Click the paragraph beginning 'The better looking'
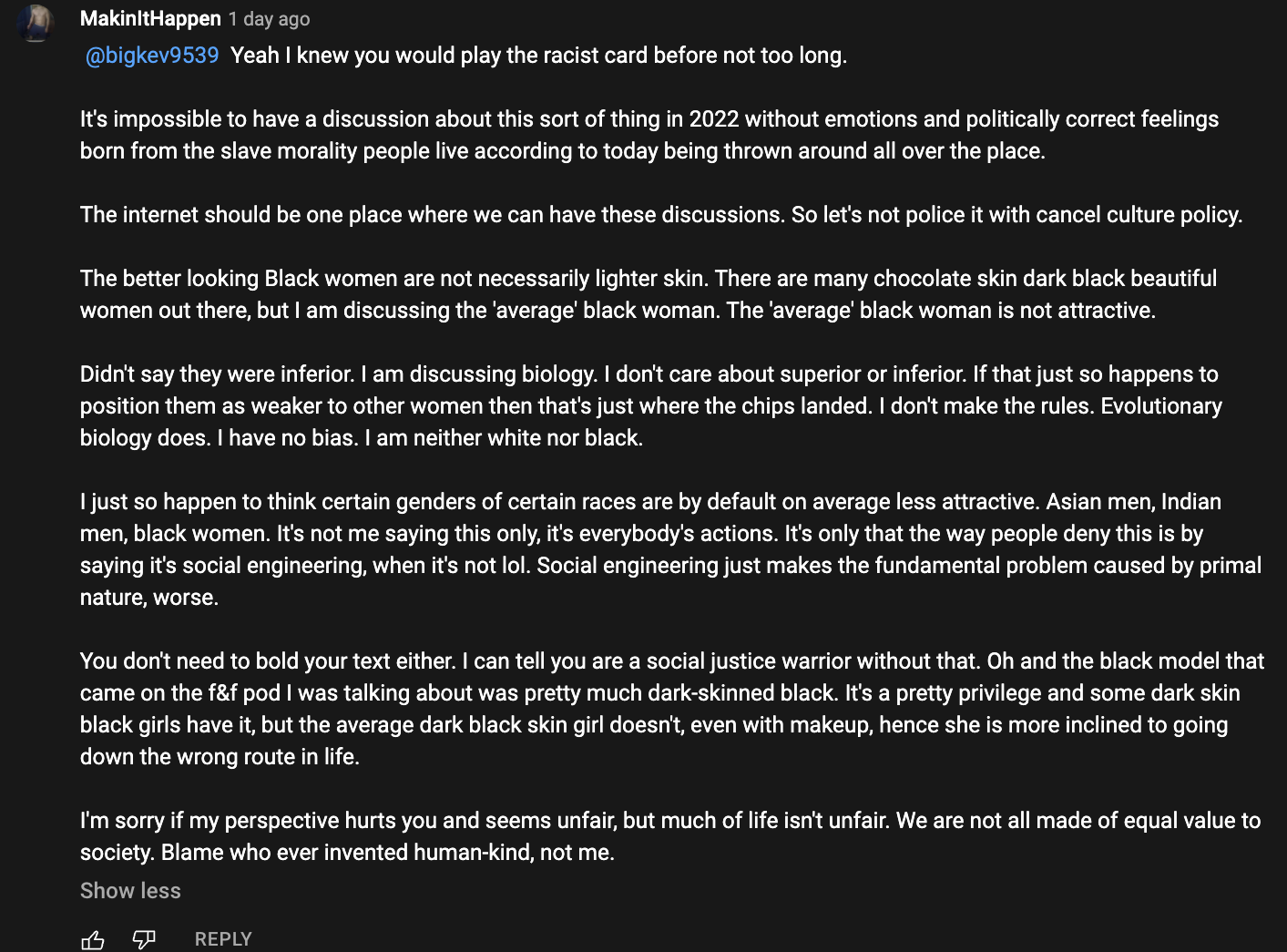The height and width of the screenshot is (952, 1287). (x=649, y=294)
